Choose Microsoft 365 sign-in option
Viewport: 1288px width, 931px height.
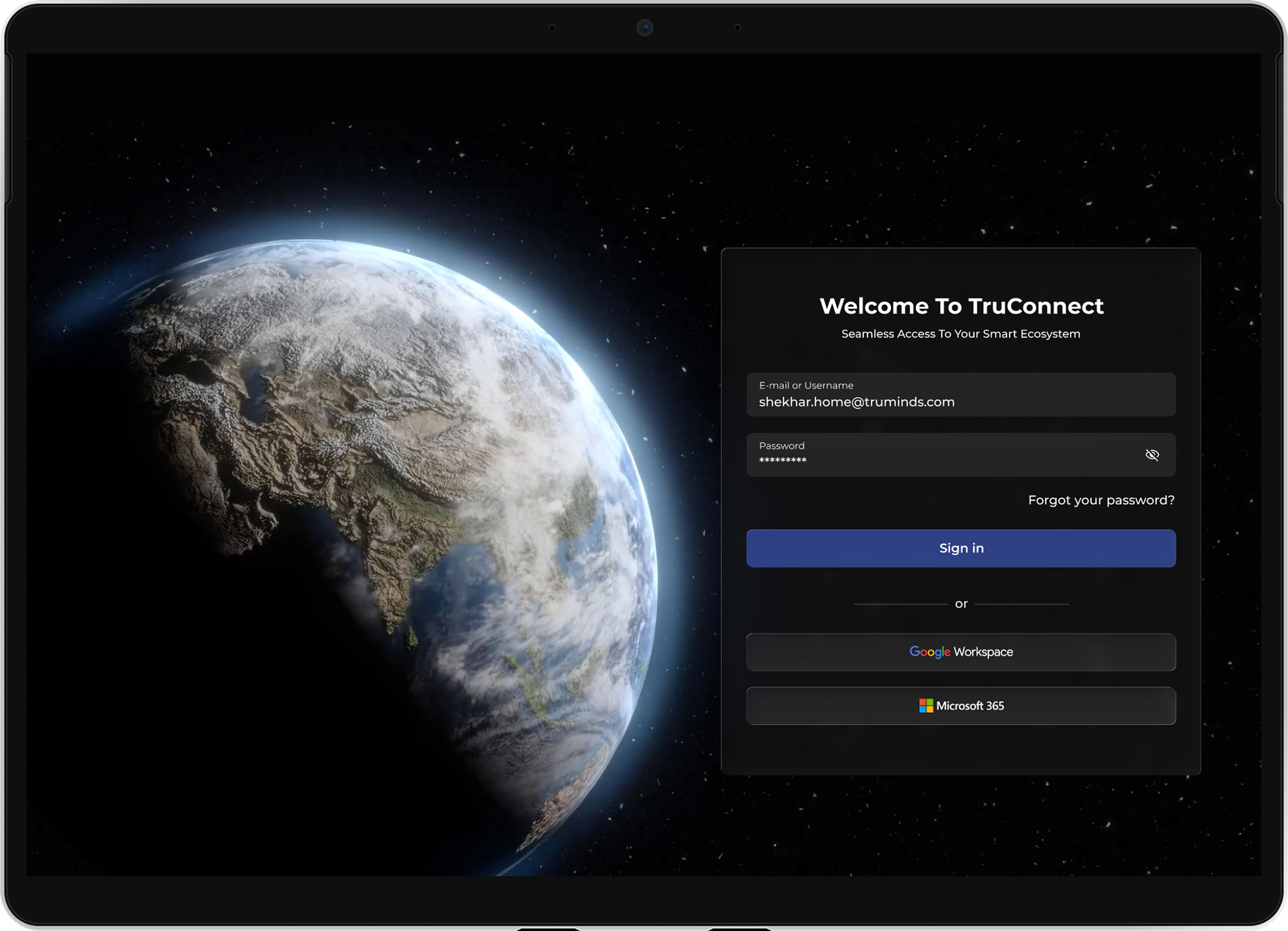960,706
